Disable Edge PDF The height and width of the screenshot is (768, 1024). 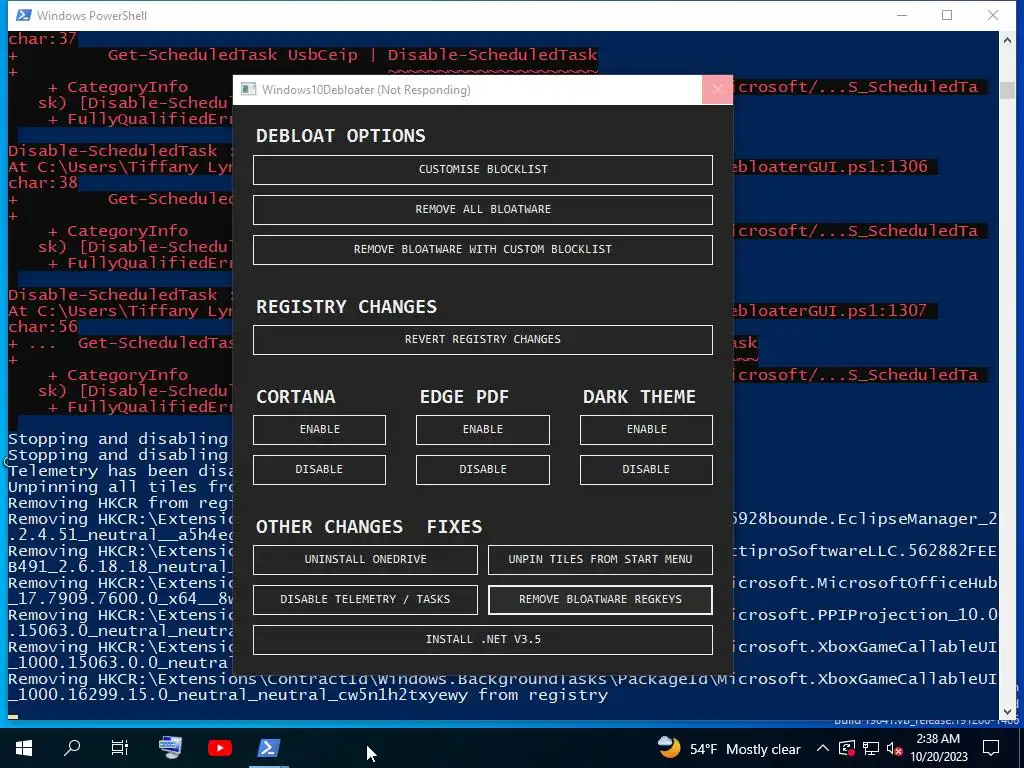click(483, 470)
